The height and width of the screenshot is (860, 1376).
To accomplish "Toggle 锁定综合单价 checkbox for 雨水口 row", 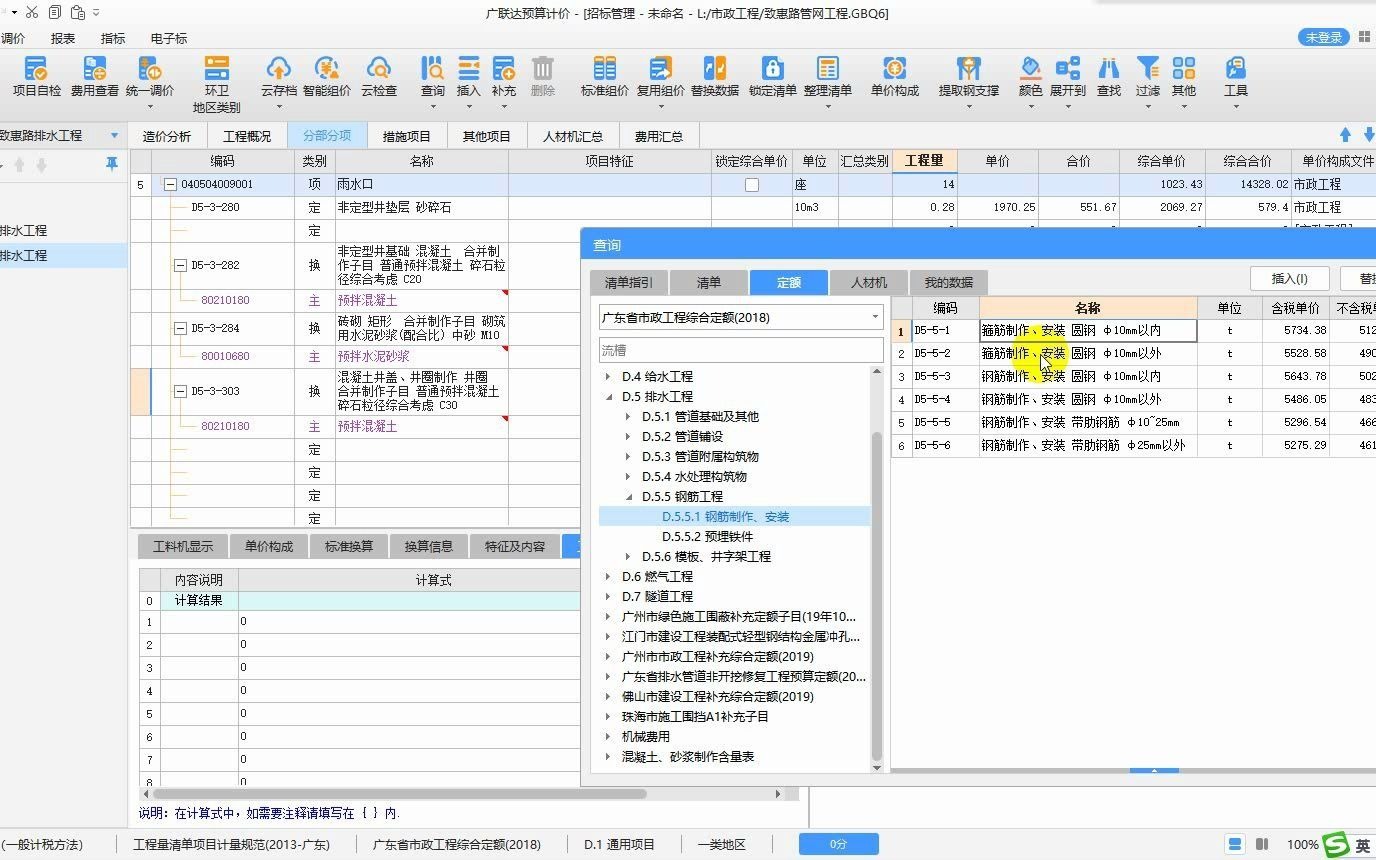I will [x=752, y=185].
